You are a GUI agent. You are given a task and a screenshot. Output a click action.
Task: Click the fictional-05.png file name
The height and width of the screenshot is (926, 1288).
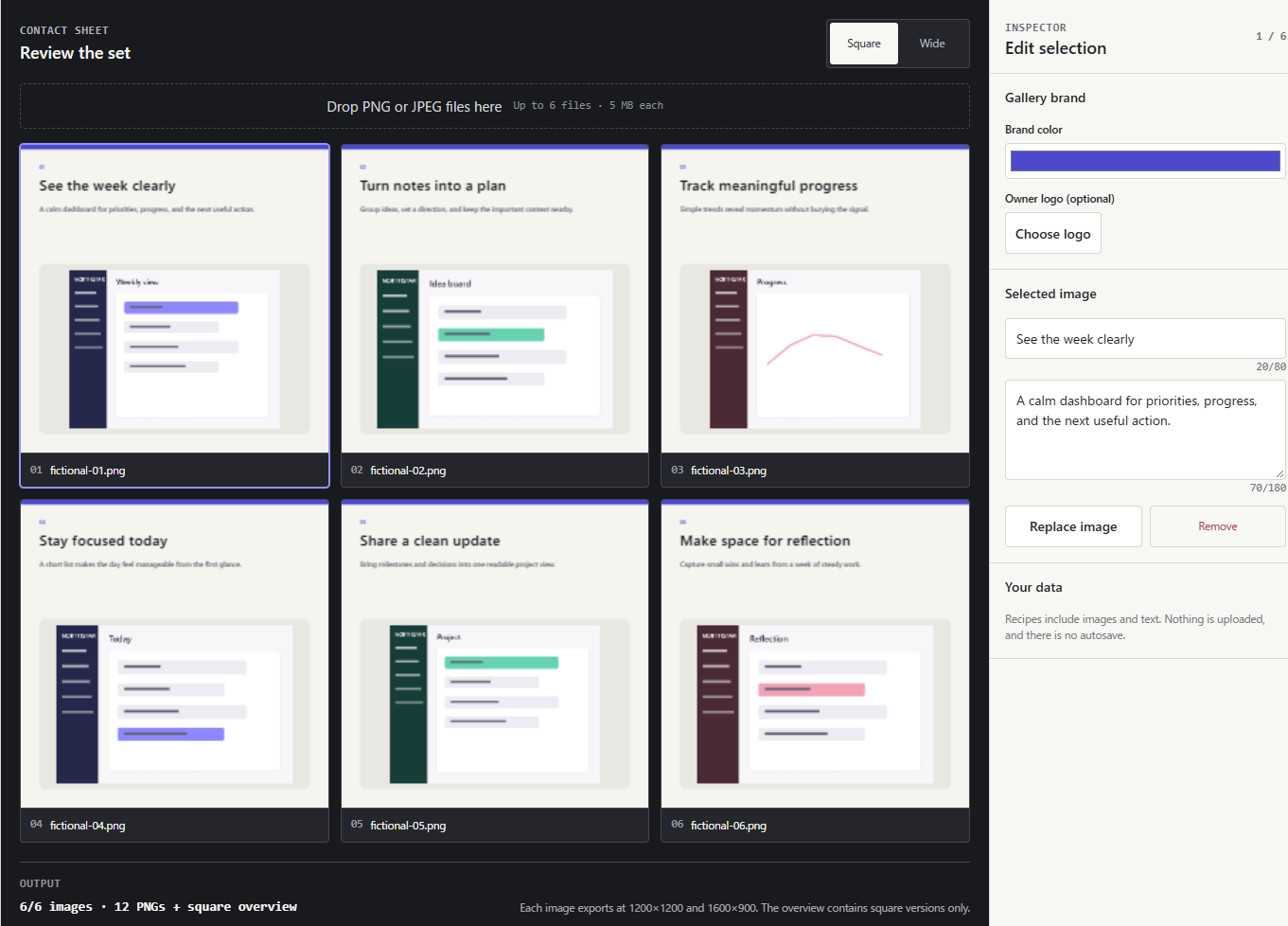[x=408, y=826]
